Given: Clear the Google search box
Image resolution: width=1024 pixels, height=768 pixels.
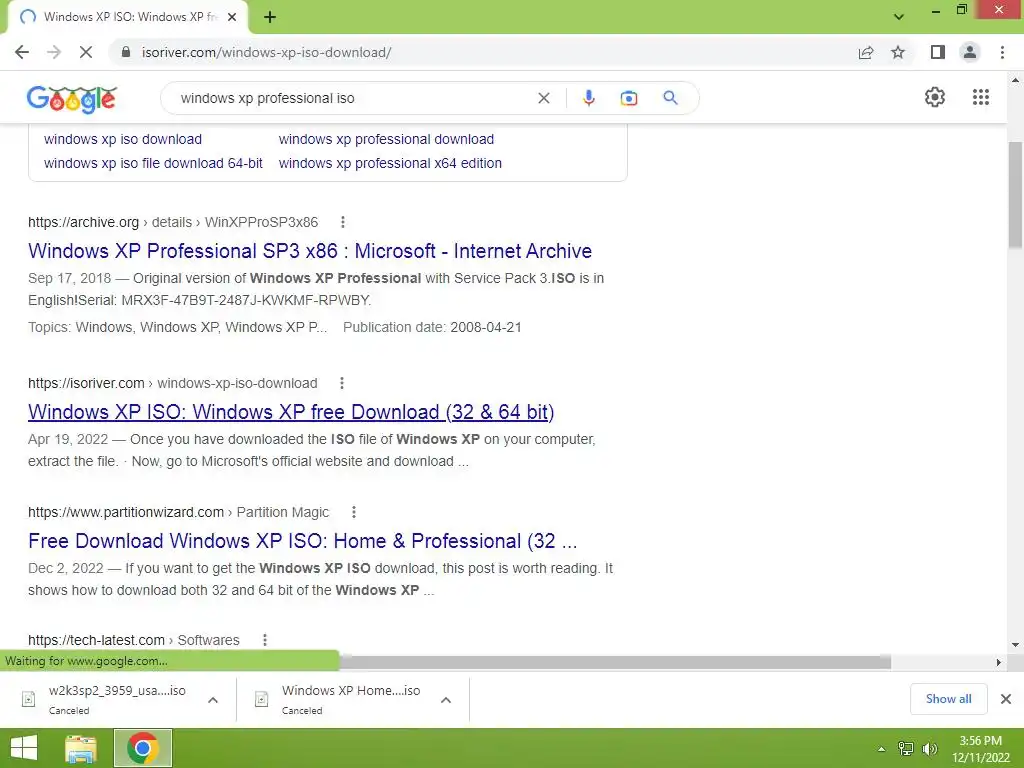Looking at the screenshot, I should (543, 98).
